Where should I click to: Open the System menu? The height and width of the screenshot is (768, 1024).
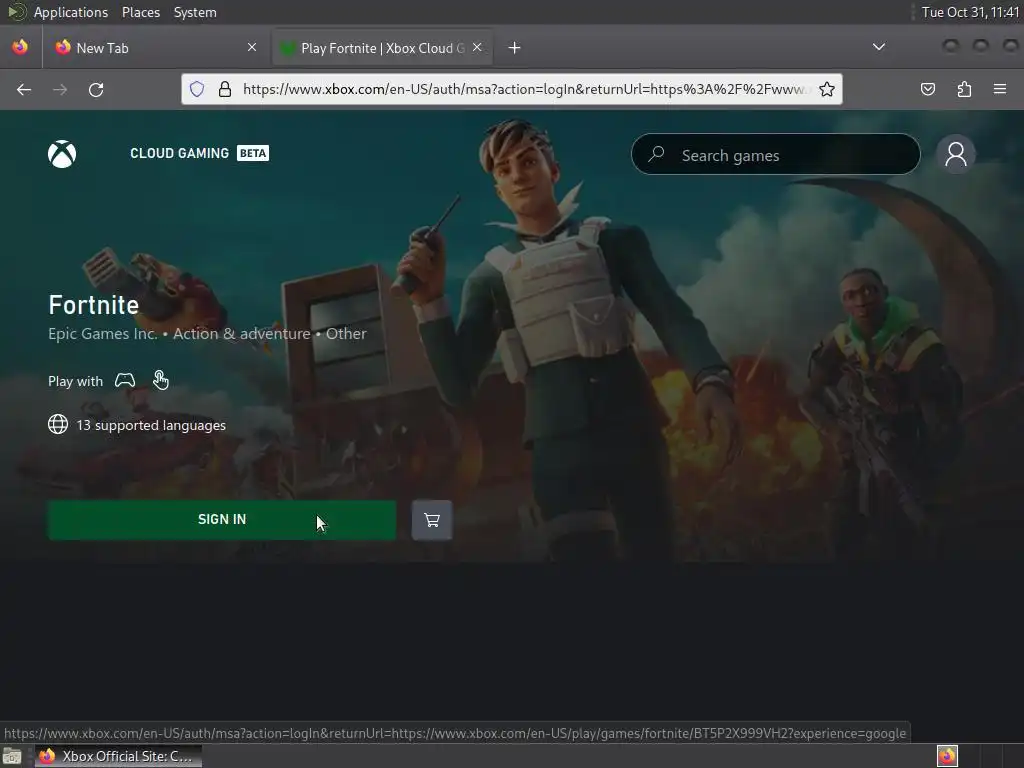coord(195,12)
